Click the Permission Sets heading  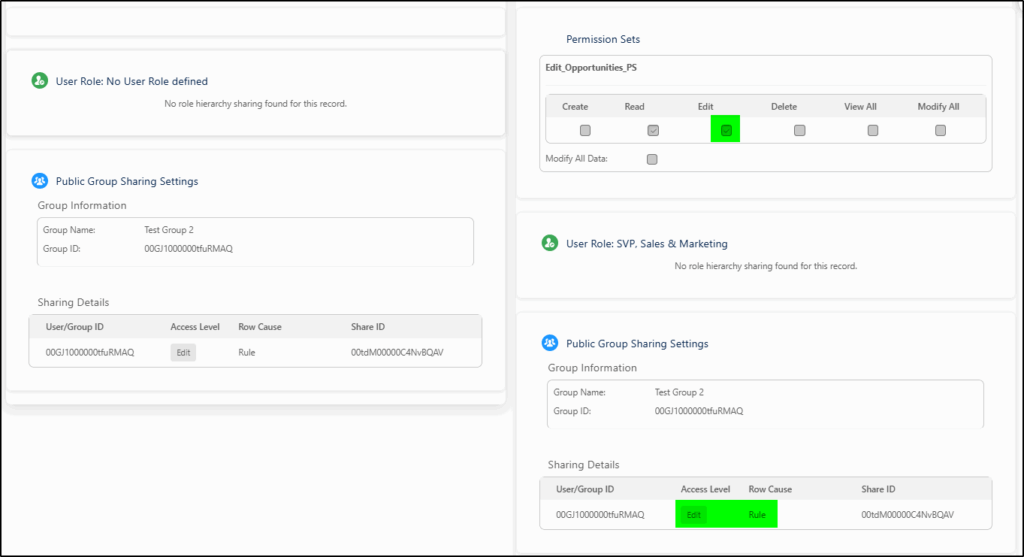pos(603,39)
